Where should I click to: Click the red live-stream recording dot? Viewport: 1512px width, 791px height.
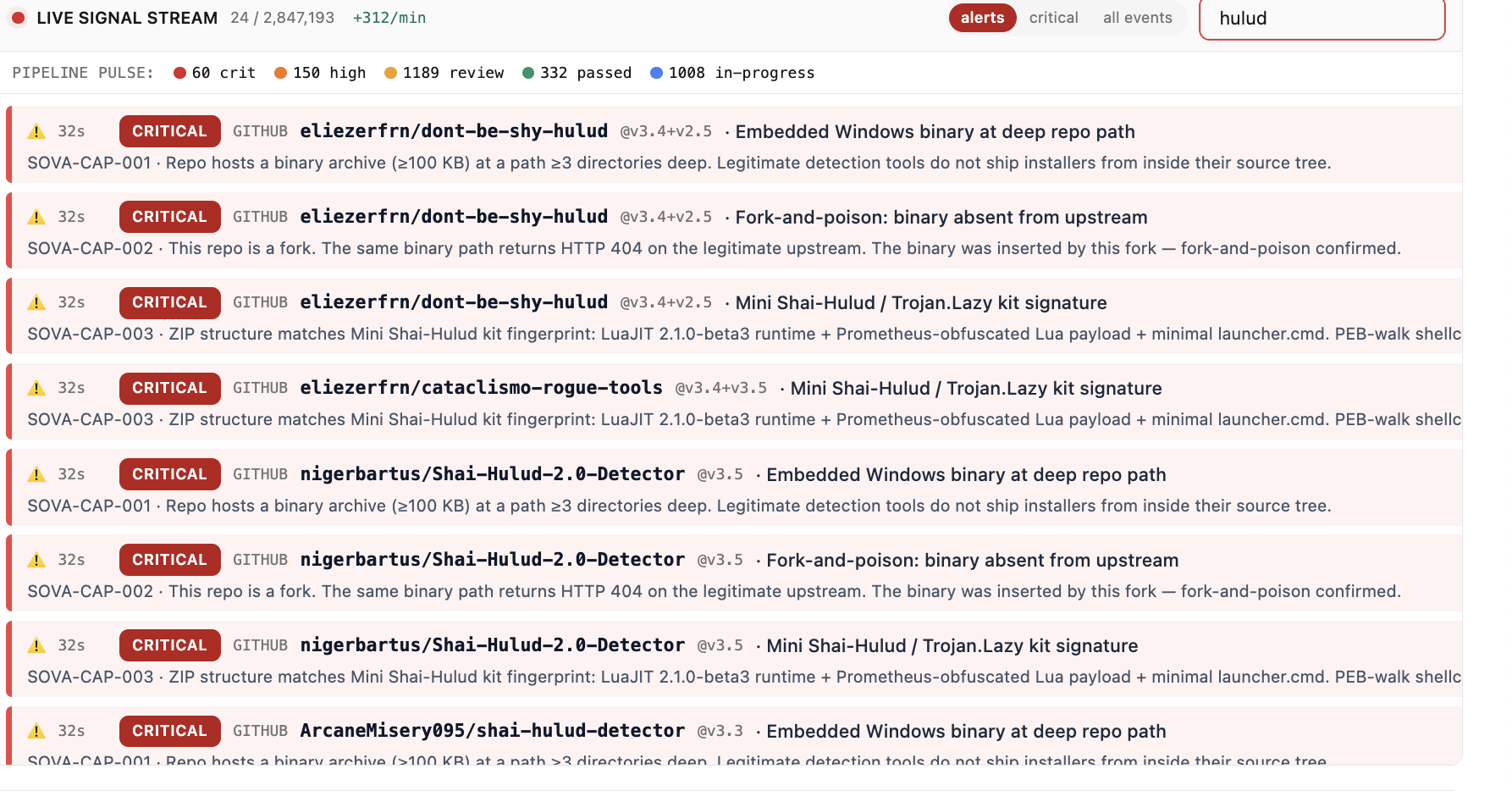coord(18,18)
